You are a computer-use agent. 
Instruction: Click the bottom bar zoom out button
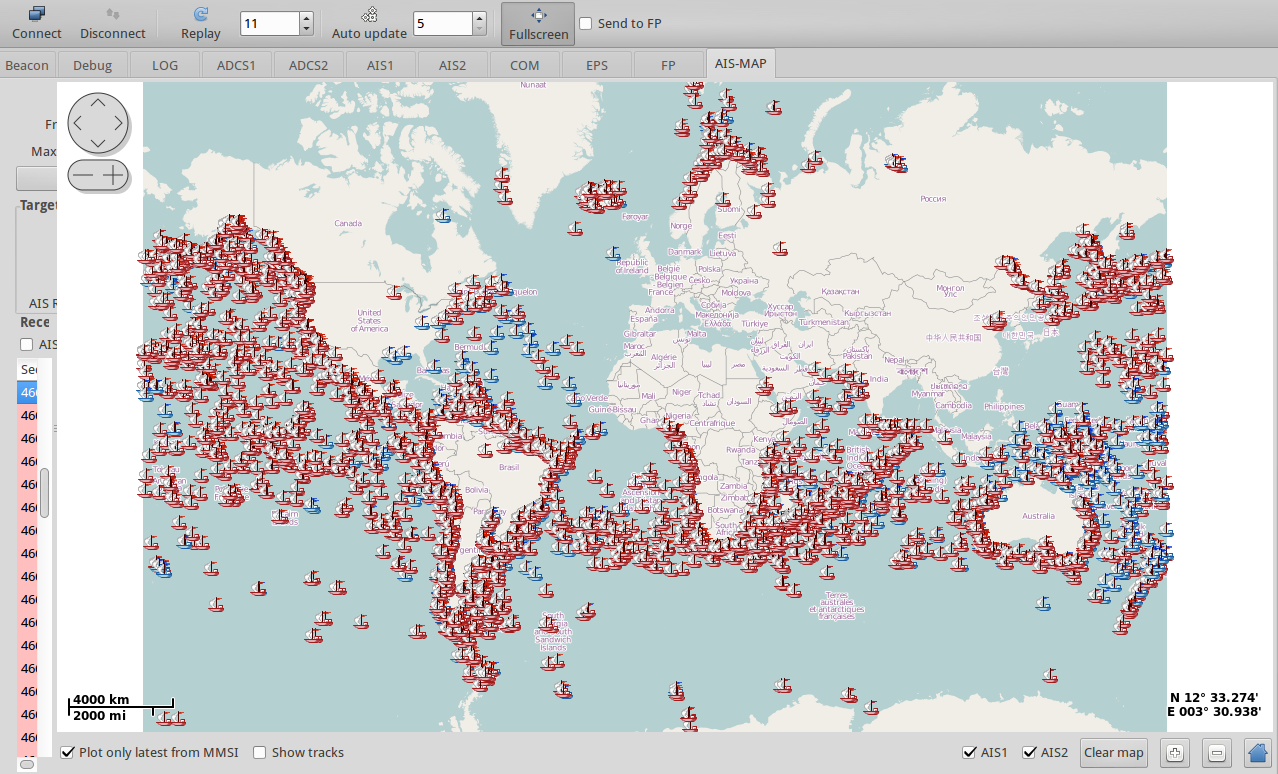1217,752
